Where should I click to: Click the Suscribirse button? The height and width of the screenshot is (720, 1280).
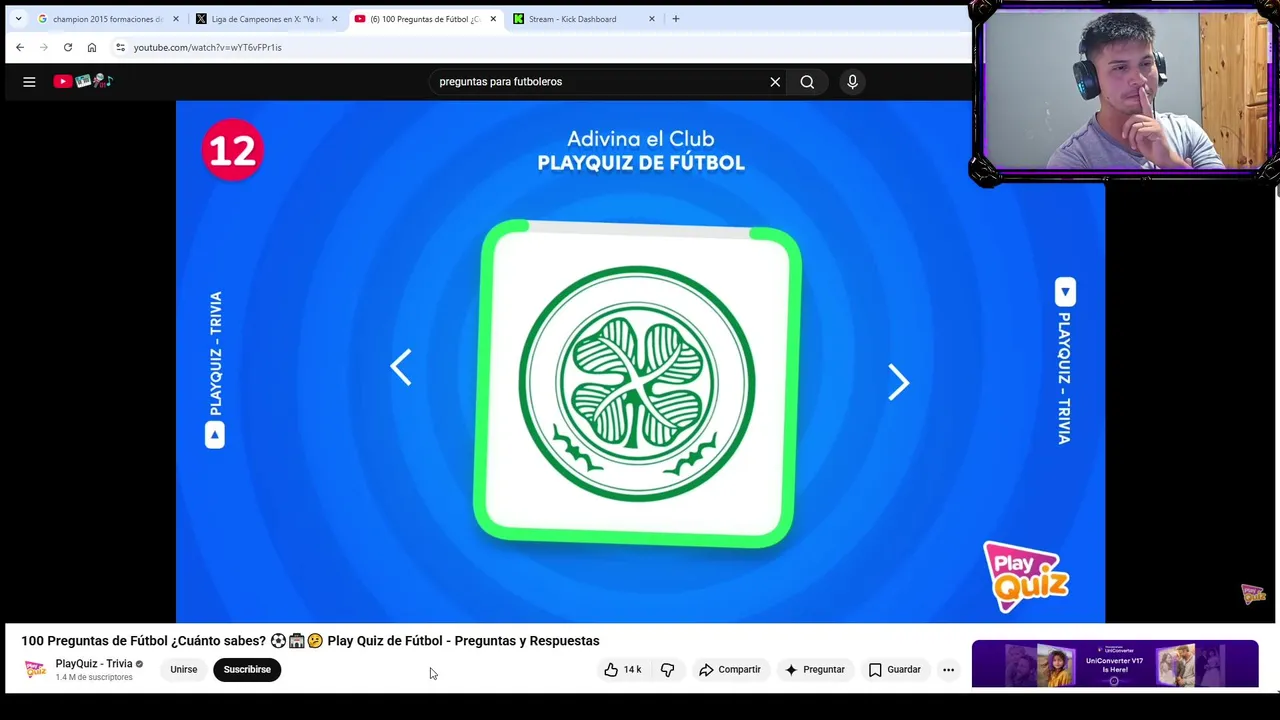(247, 670)
